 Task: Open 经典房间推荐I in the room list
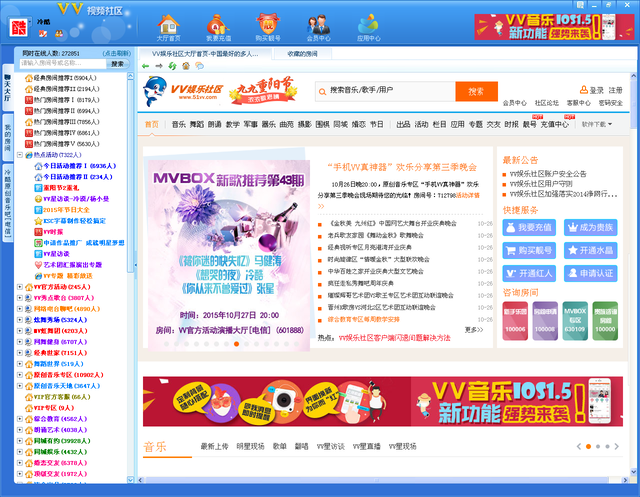[64, 77]
